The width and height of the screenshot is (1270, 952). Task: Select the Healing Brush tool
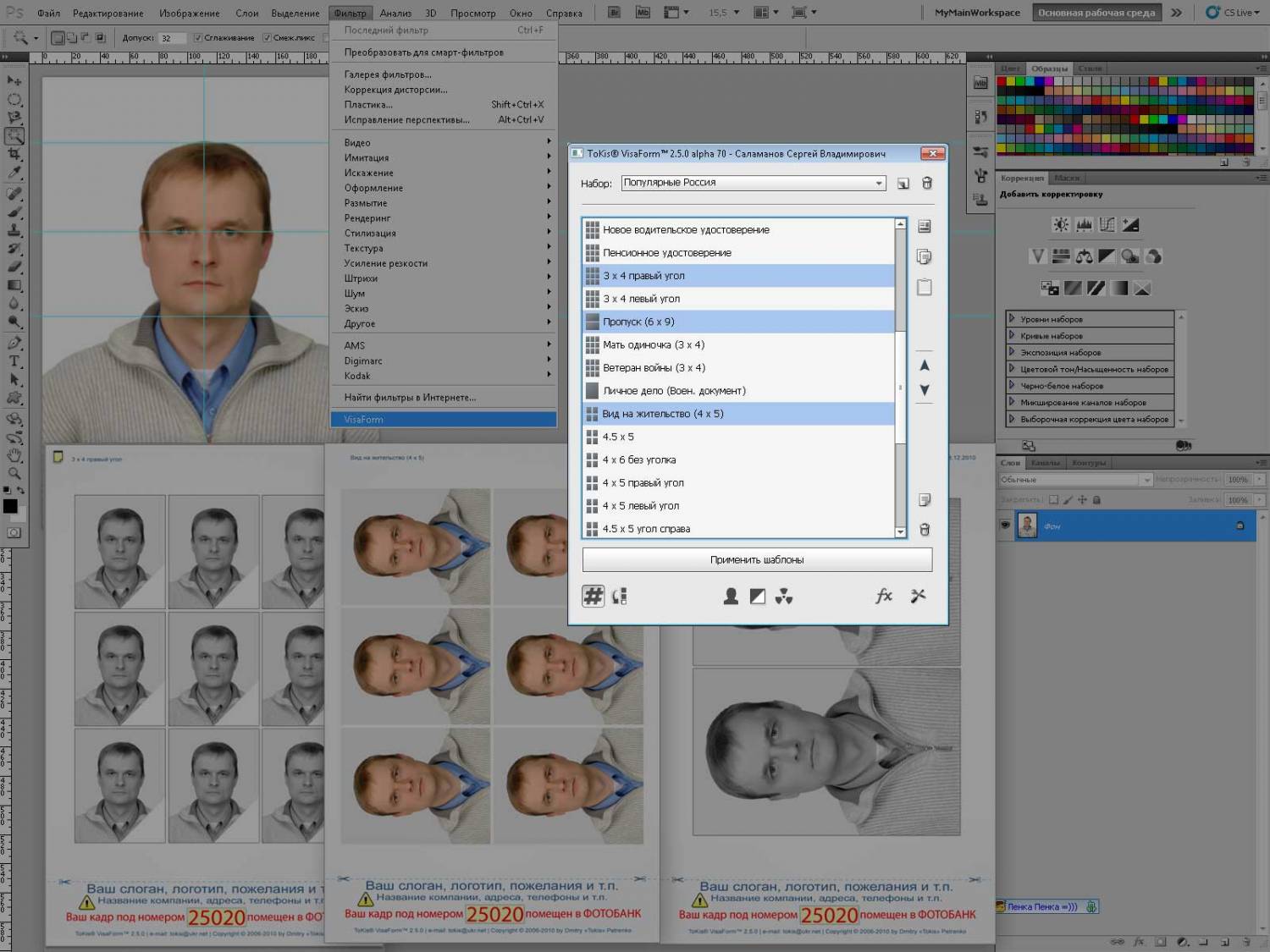[14, 194]
